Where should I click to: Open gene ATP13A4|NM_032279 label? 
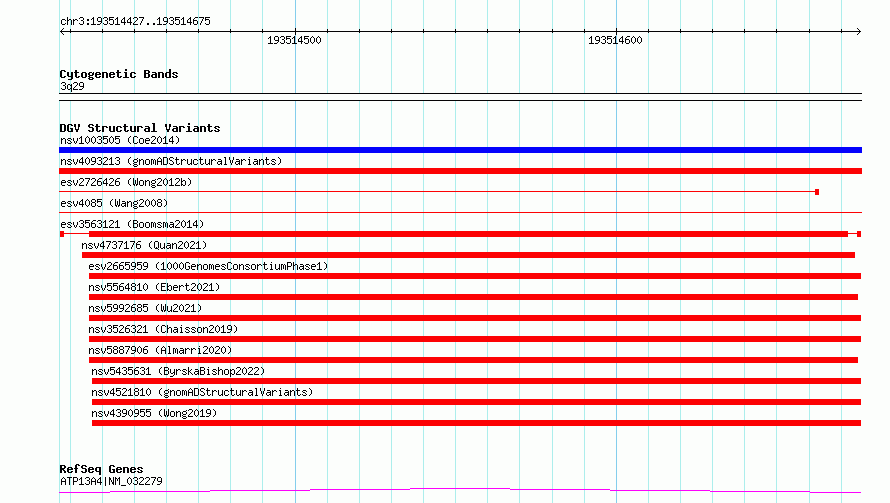pyautogui.click(x=111, y=481)
